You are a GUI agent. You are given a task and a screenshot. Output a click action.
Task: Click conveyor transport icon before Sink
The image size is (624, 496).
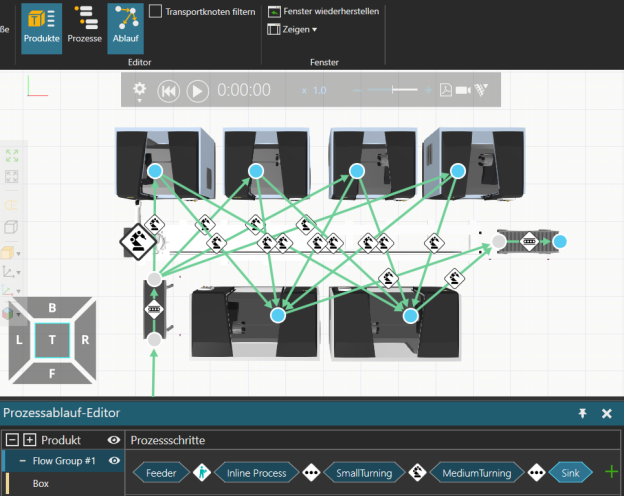(536, 473)
